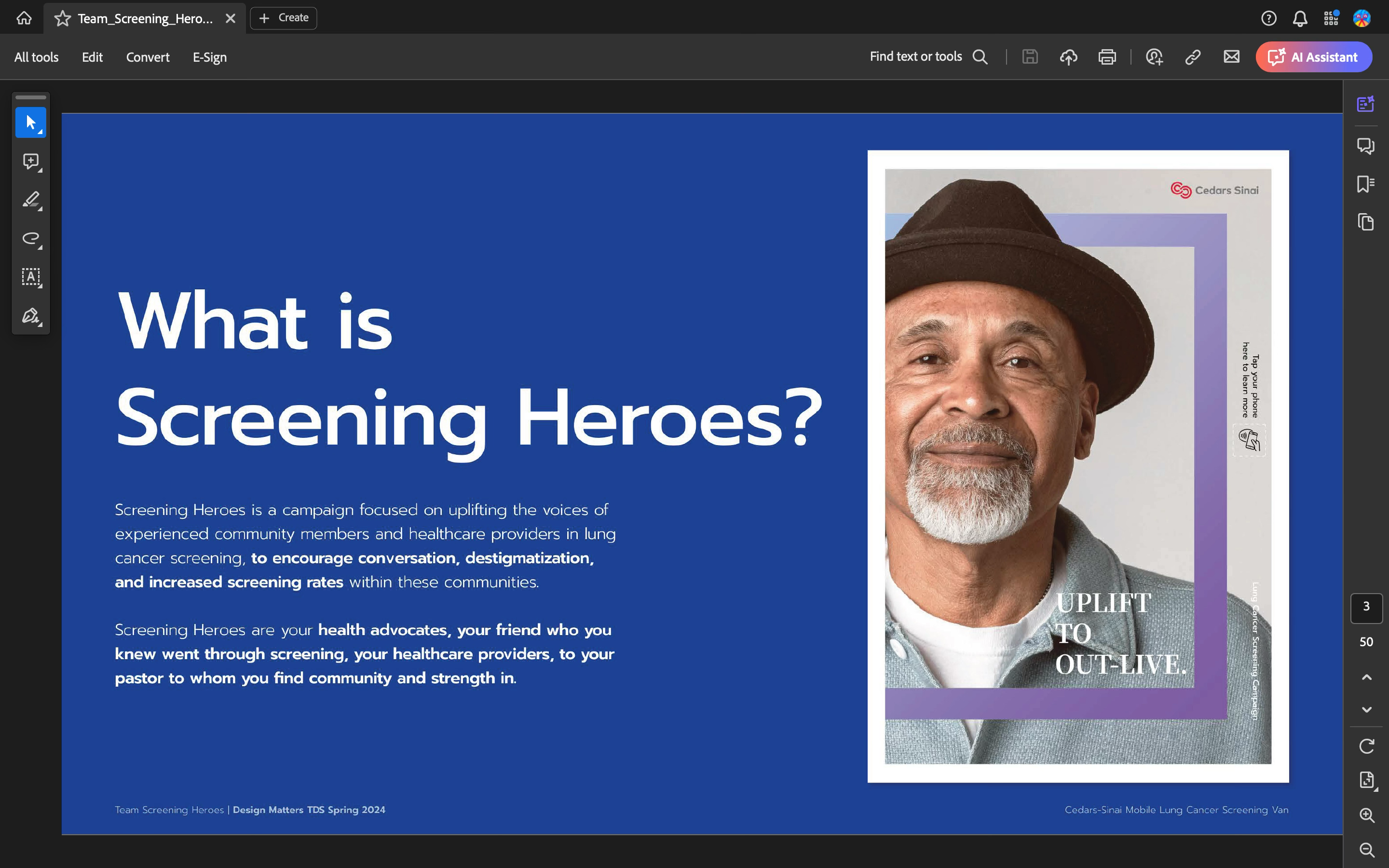
Task: Select the Highlight pen tool
Action: coord(30,200)
